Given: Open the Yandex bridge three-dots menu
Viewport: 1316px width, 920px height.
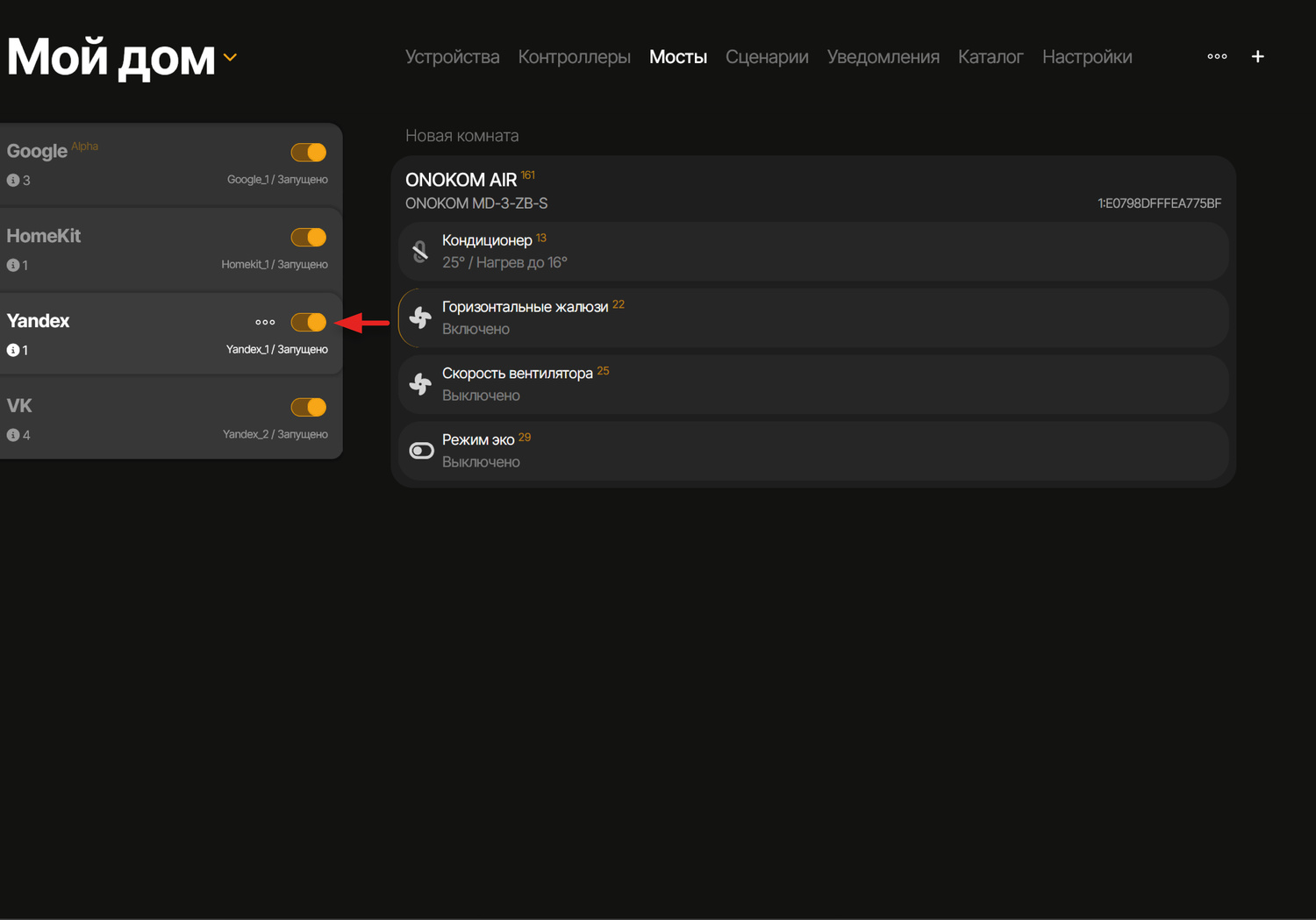Looking at the screenshot, I should tap(265, 322).
